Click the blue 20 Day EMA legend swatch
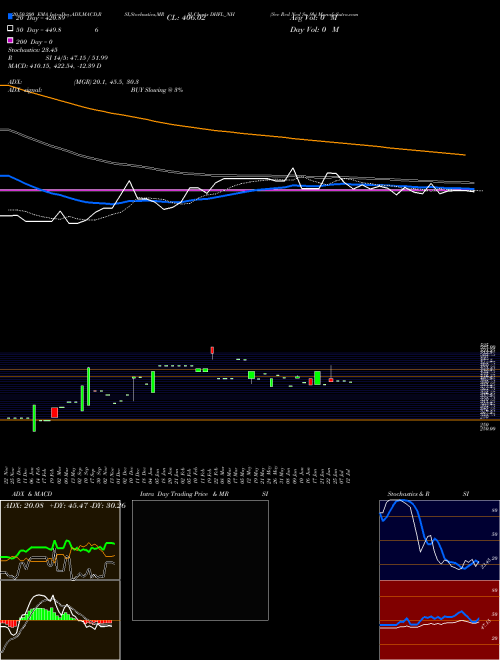 click(x=10, y=17)
